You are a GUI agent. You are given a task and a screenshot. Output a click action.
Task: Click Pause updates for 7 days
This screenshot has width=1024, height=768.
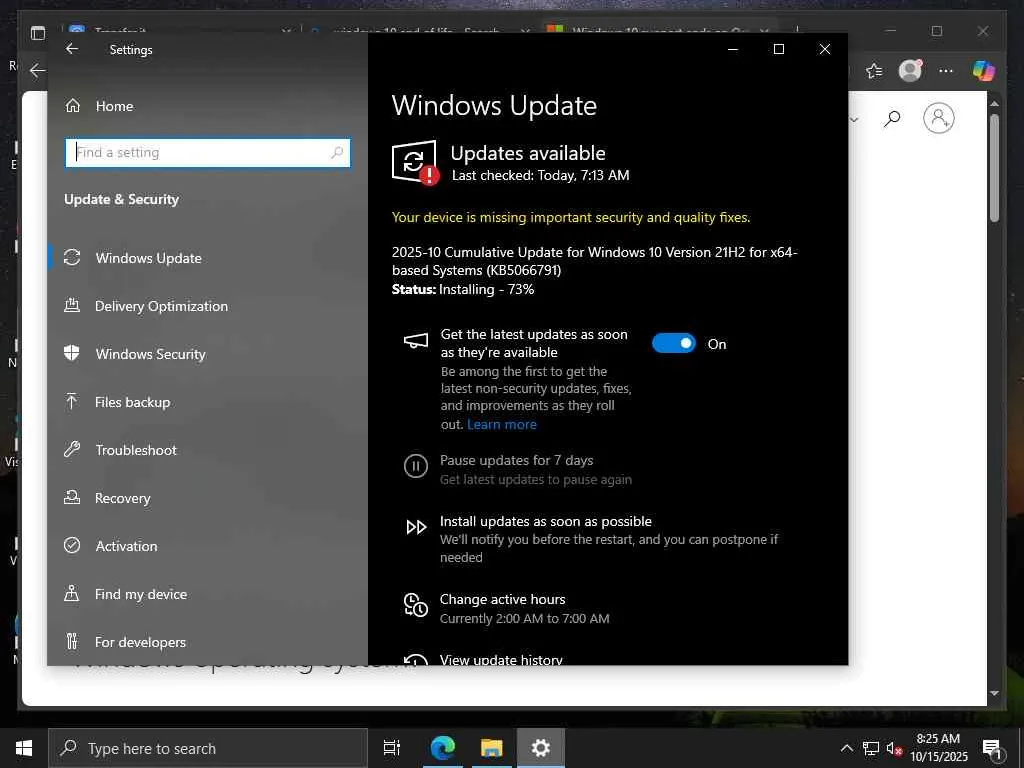click(517, 460)
